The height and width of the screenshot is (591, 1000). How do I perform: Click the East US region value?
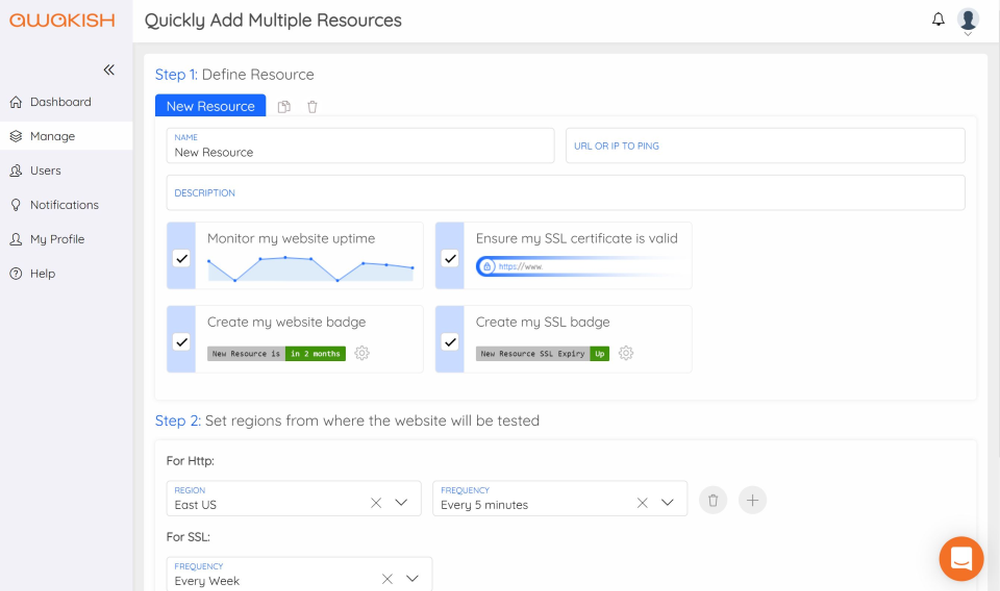(195, 505)
